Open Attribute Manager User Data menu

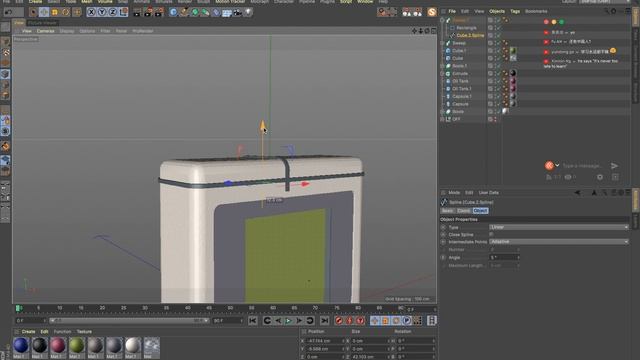point(489,193)
